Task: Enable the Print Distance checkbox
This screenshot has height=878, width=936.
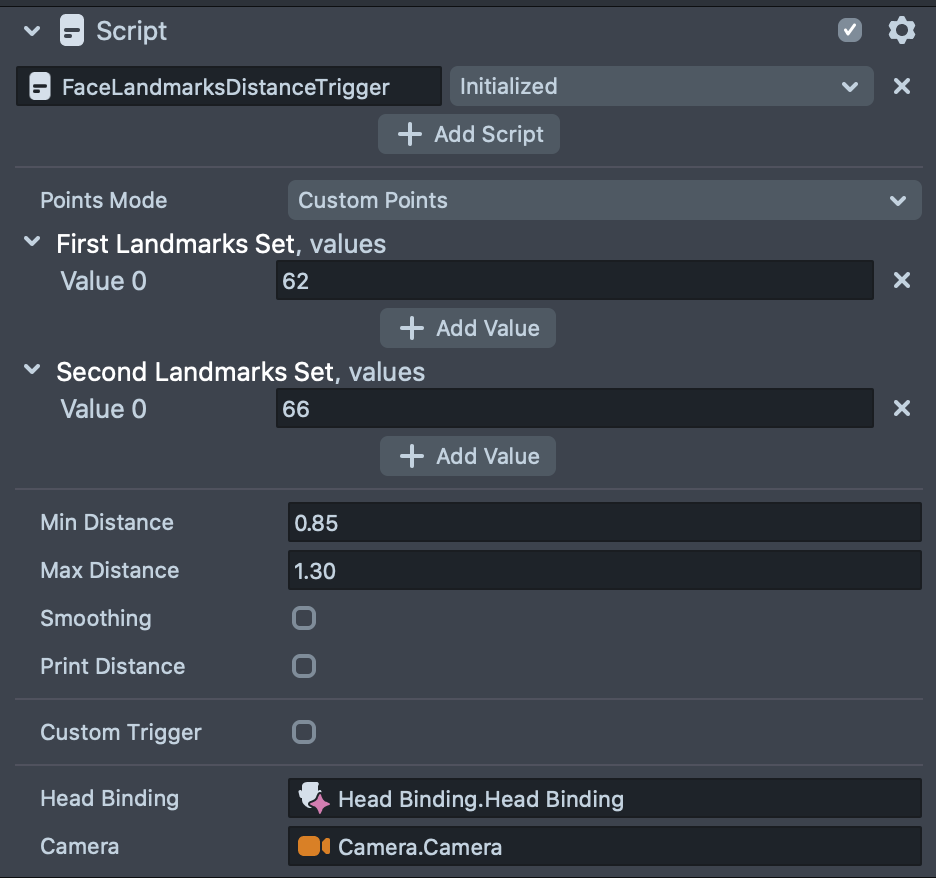Action: pos(304,666)
